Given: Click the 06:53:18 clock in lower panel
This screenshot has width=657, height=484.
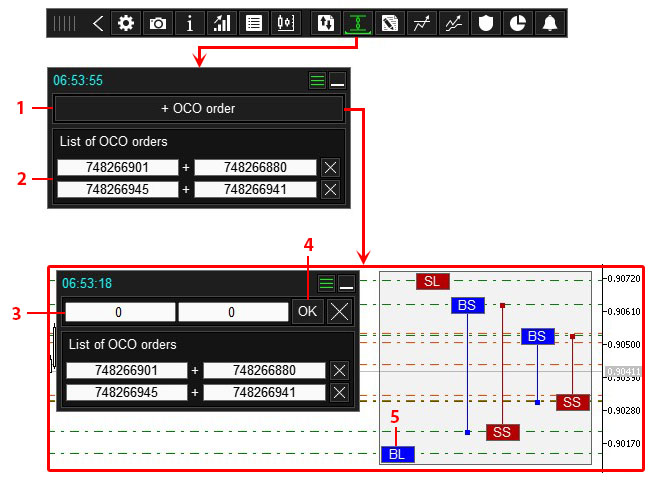Looking at the screenshot, I should point(87,284).
